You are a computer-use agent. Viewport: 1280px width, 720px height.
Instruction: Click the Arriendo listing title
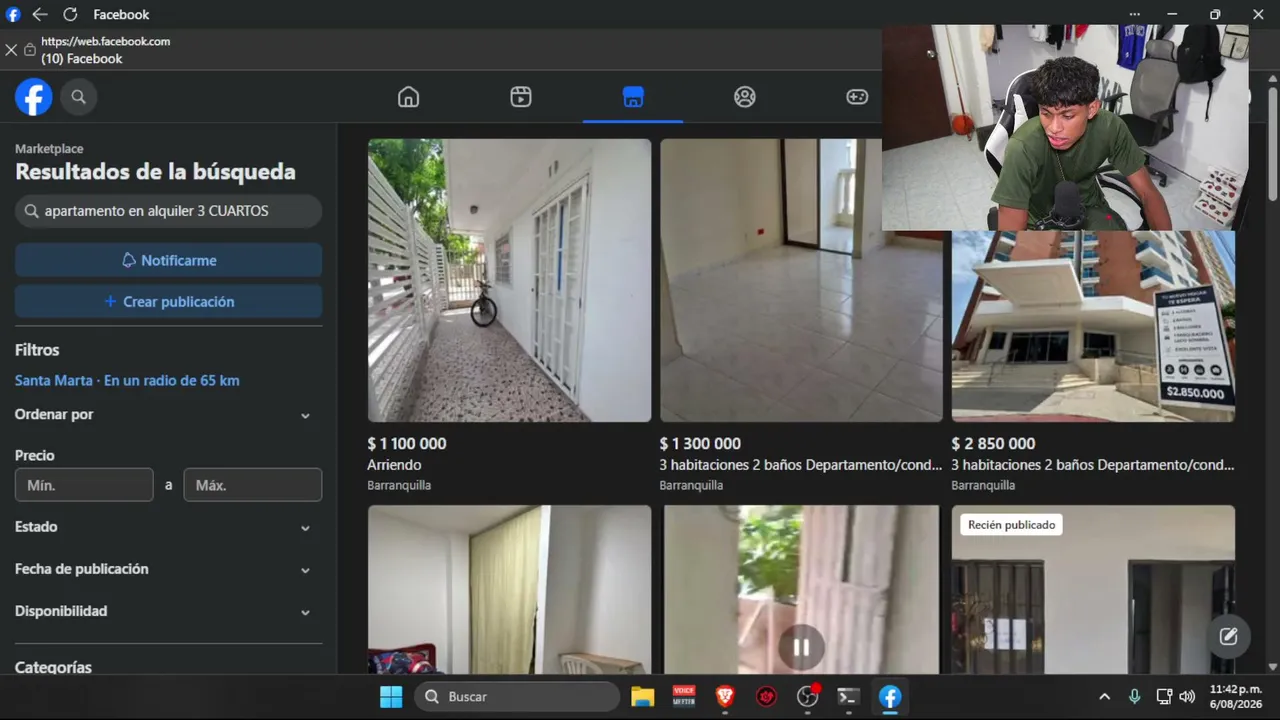394,465
